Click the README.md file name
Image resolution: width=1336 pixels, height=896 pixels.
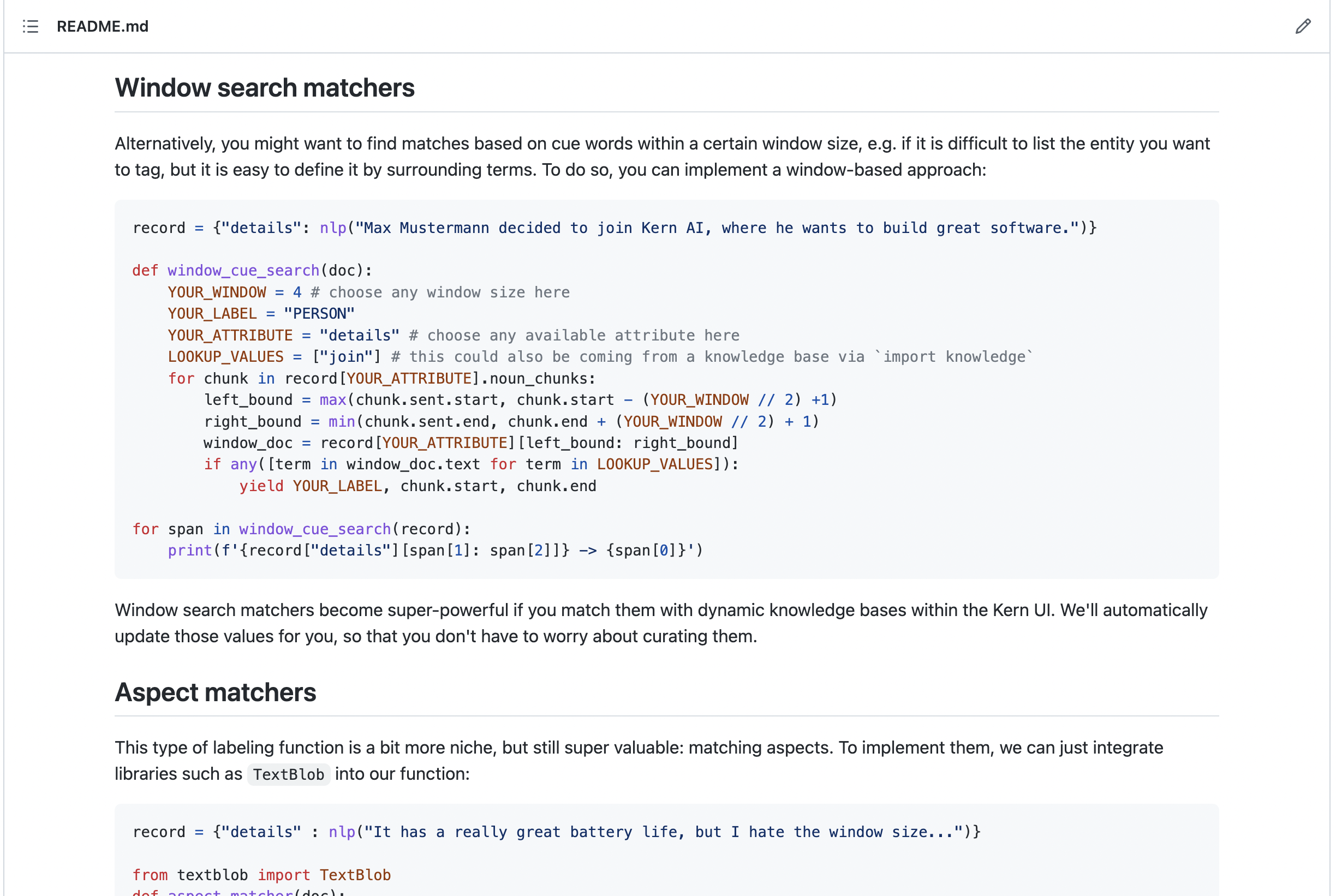102,26
